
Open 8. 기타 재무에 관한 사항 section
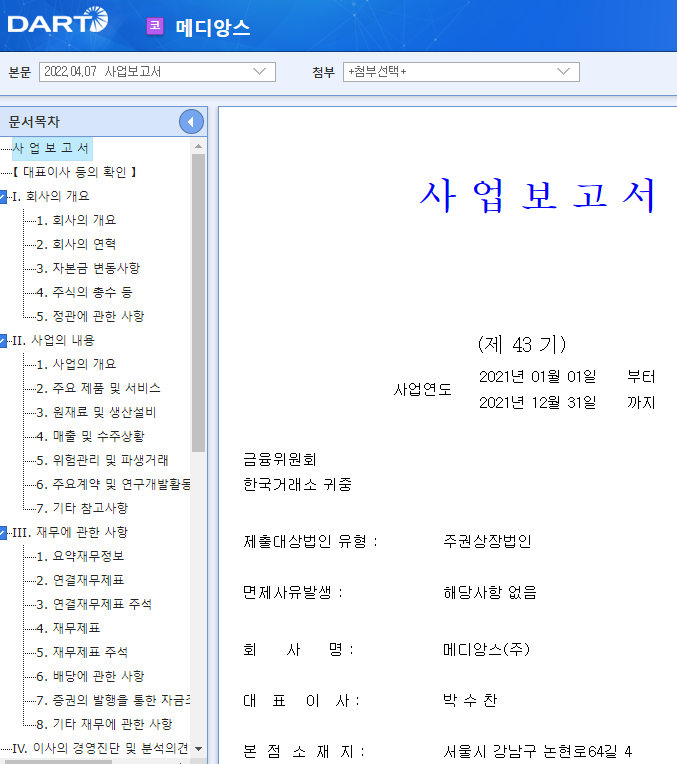[105, 725]
